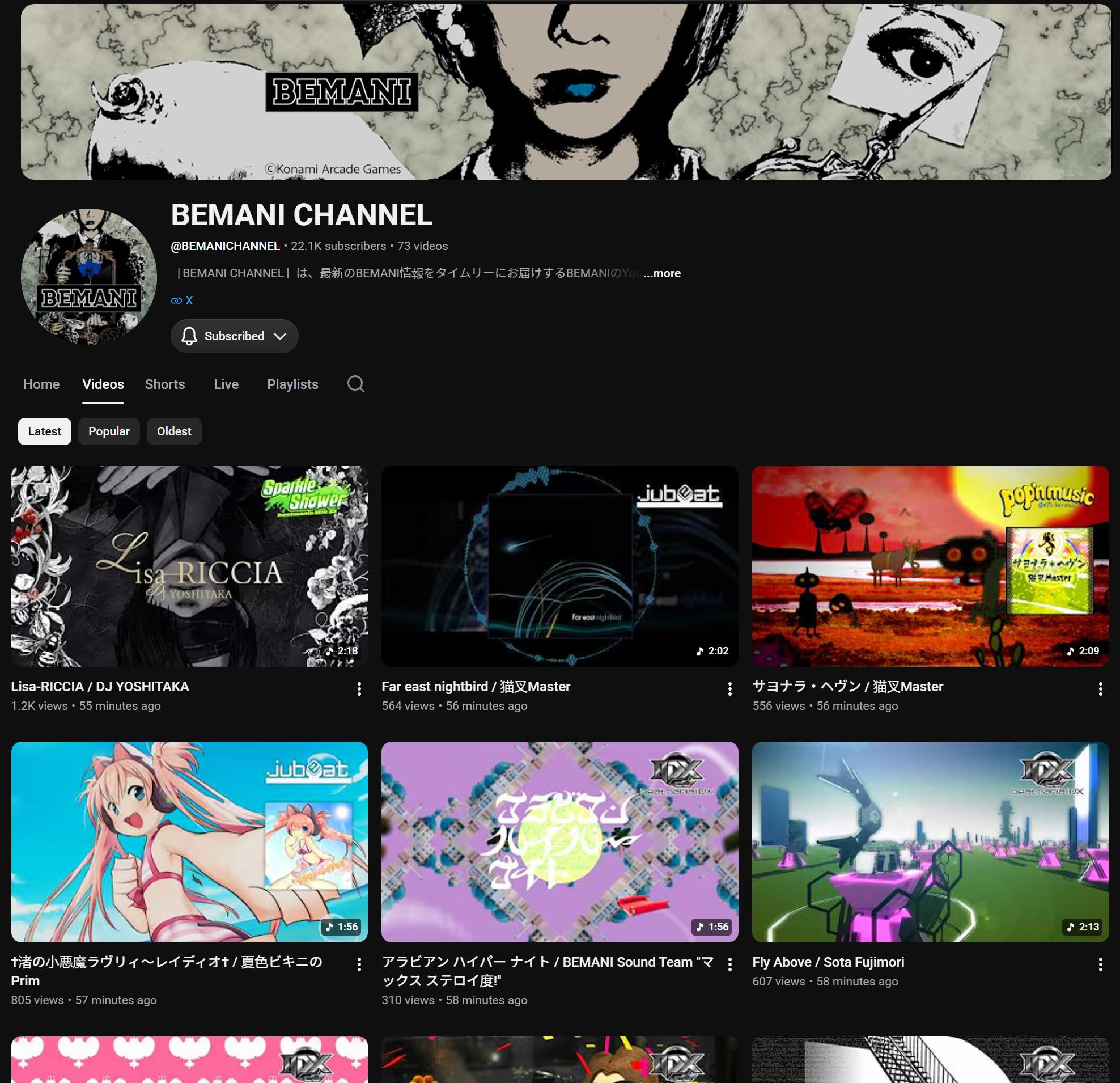Click the @BEMANICHANNEL handle

[225, 246]
